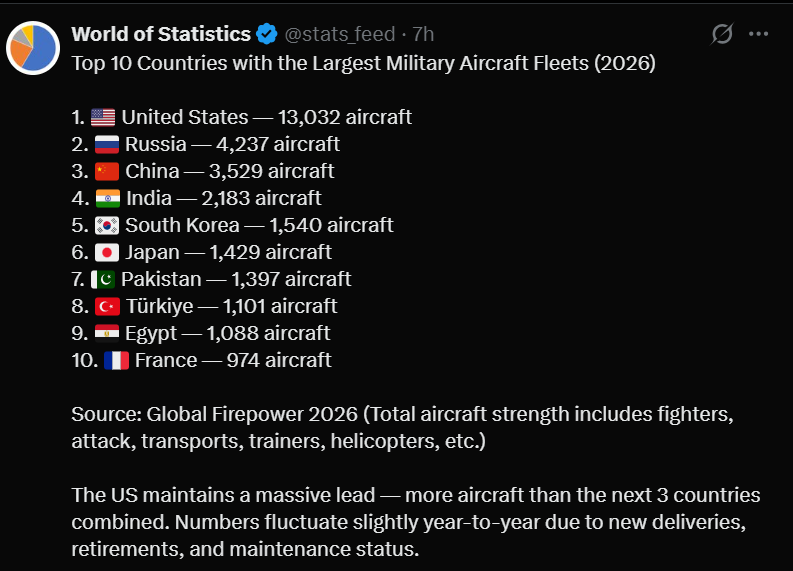
Task: Click the World of Statistics display name
Action: click(161, 34)
